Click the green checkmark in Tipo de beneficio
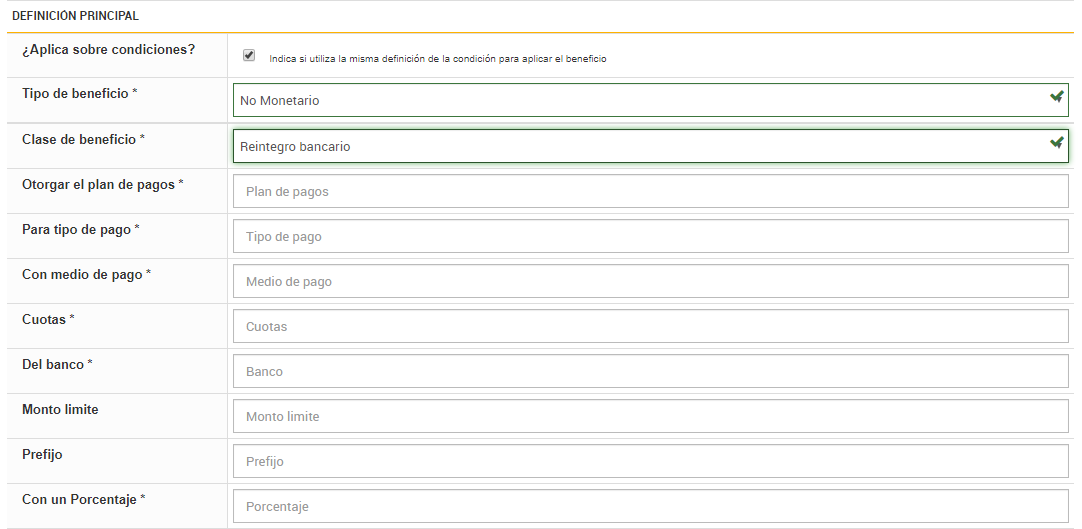 1056,97
